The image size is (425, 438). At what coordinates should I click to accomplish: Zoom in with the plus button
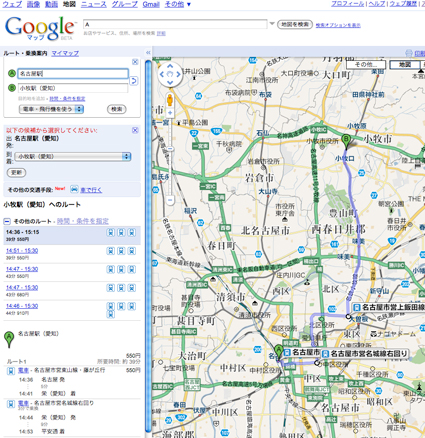(170, 113)
